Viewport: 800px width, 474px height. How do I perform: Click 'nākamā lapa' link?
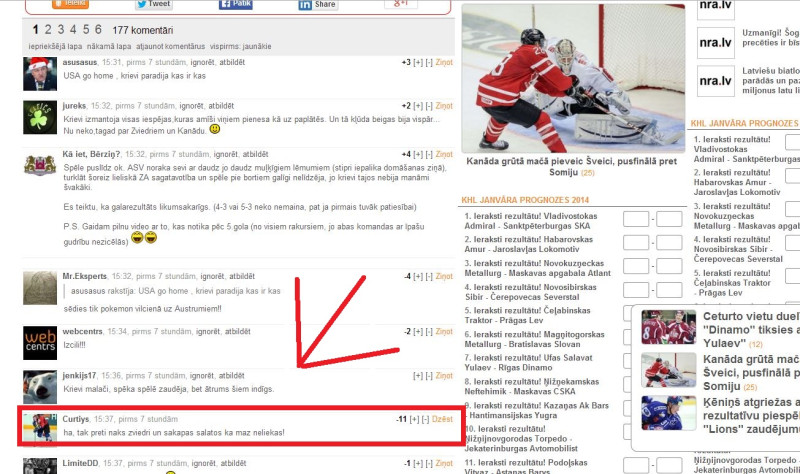[x=109, y=46]
